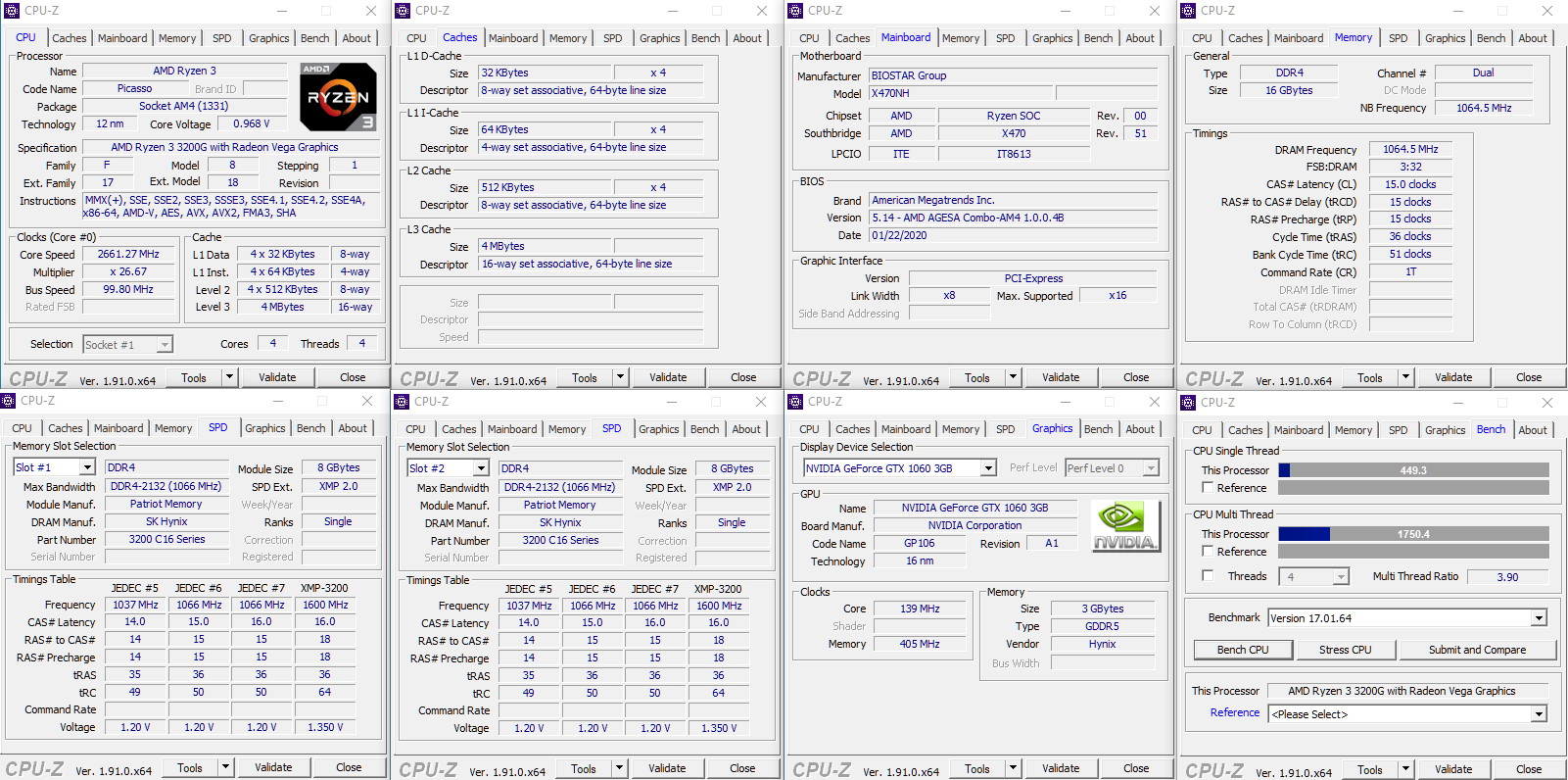Click the L3 Cache Size 4 MBytes field

tap(545, 246)
